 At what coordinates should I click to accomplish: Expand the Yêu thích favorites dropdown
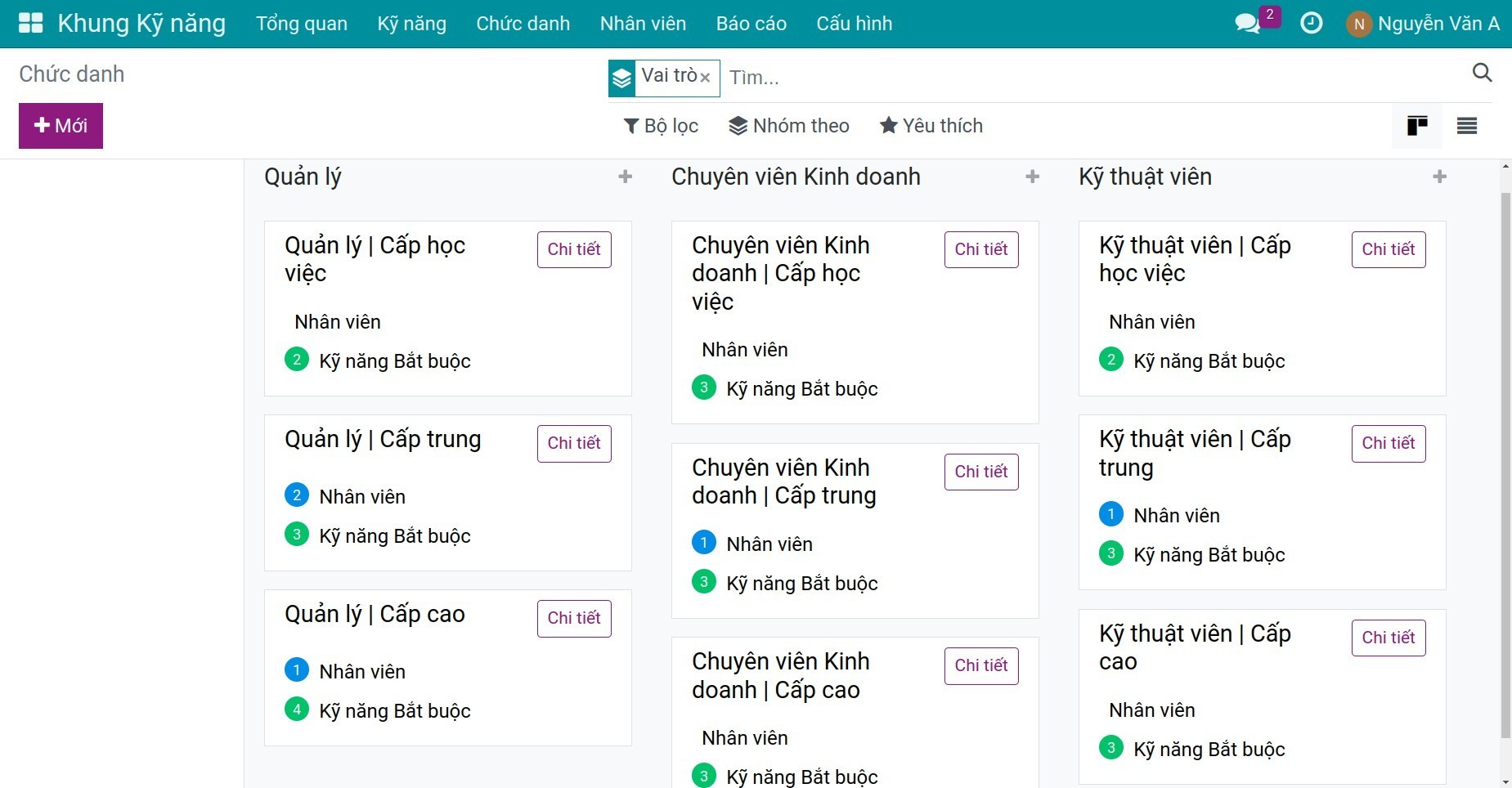pos(931,126)
